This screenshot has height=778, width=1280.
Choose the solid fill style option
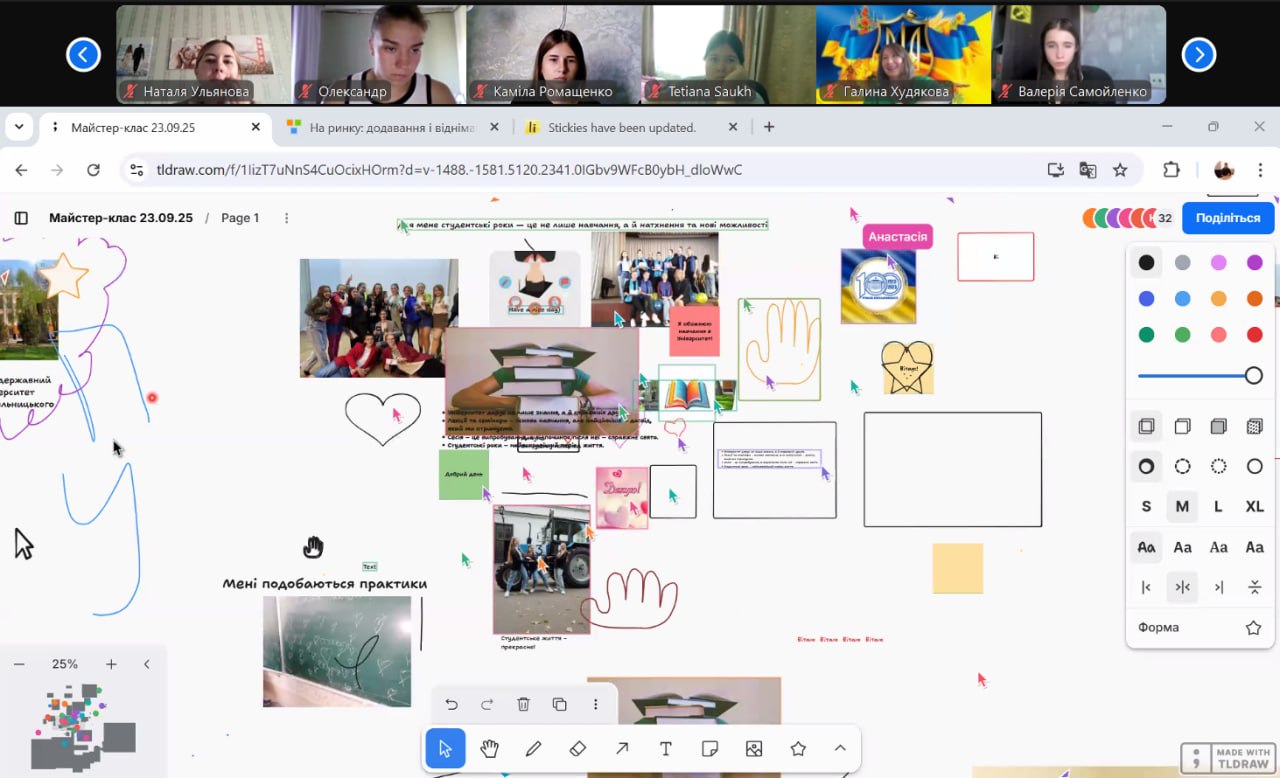tap(1218, 426)
